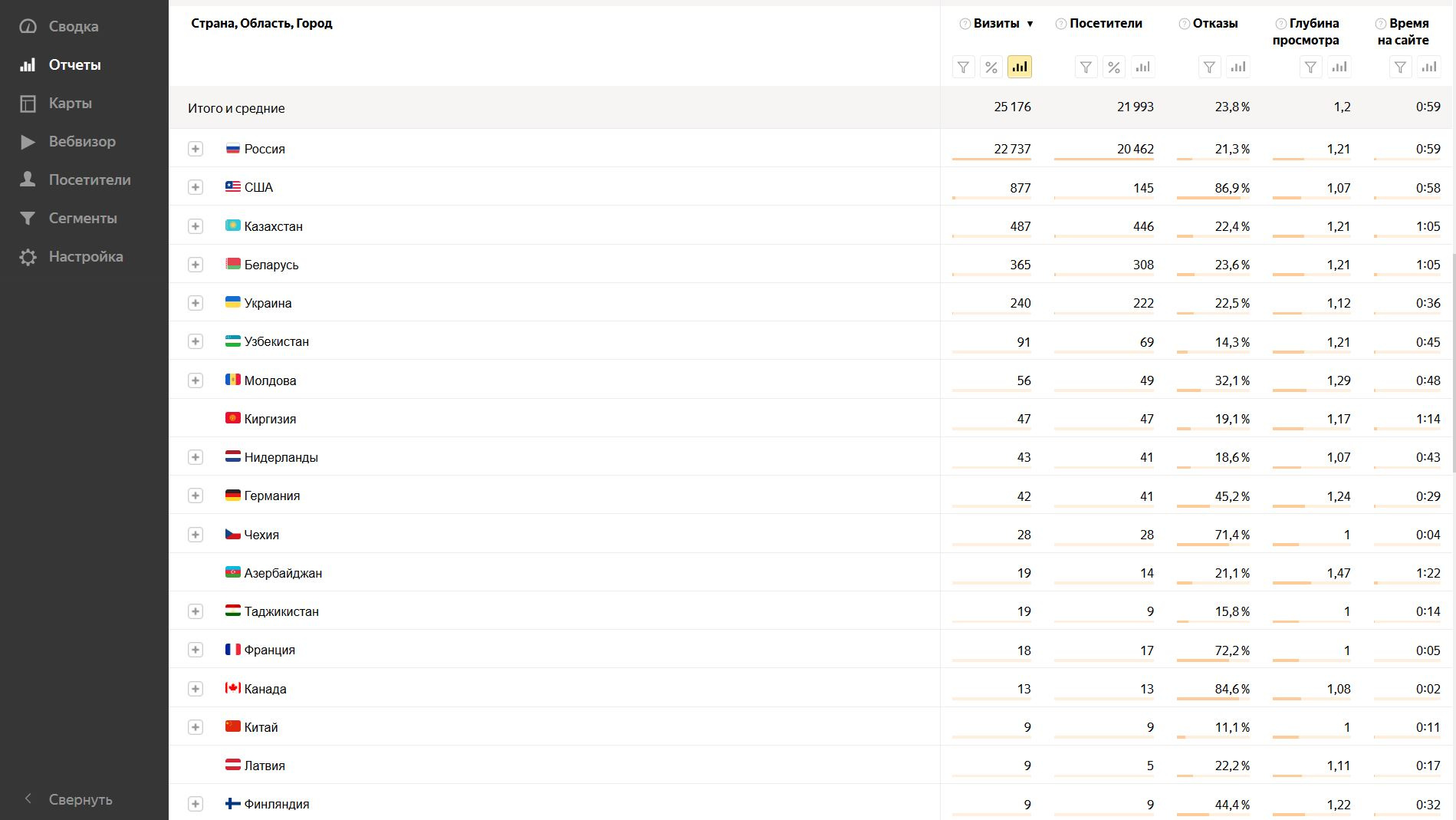The image size is (1456, 820).
Task: Open filter for Глубина просмотра column
Action: point(1310,68)
